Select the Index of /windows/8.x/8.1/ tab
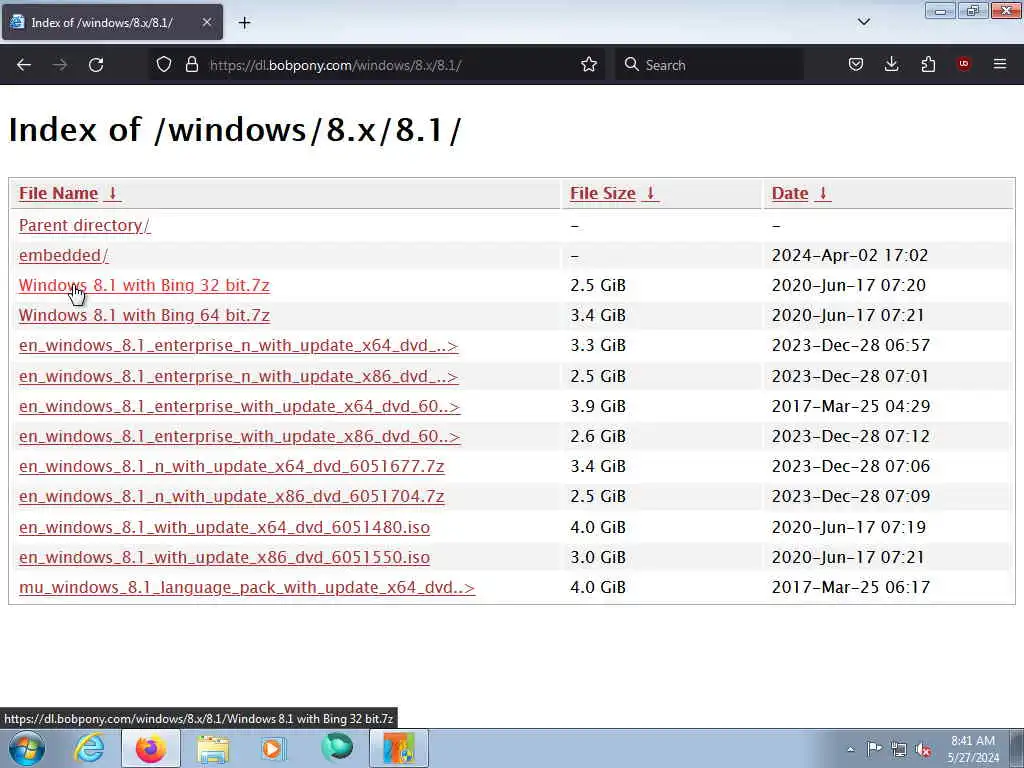The width and height of the screenshot is (1024, 768). pyautogui.click(x=112, y=23)
